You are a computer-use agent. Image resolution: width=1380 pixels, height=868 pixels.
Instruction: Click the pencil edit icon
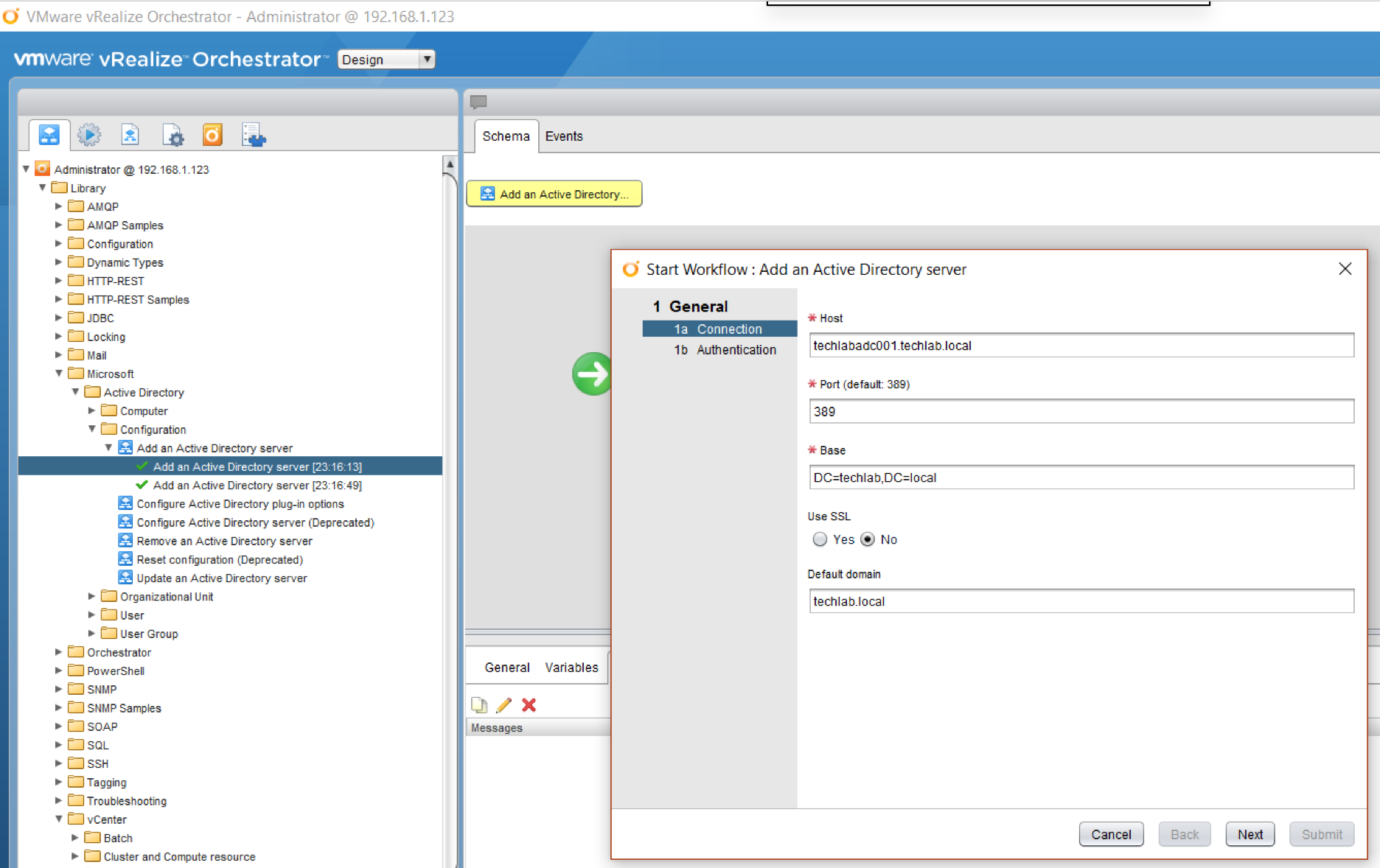click(503, 705)
